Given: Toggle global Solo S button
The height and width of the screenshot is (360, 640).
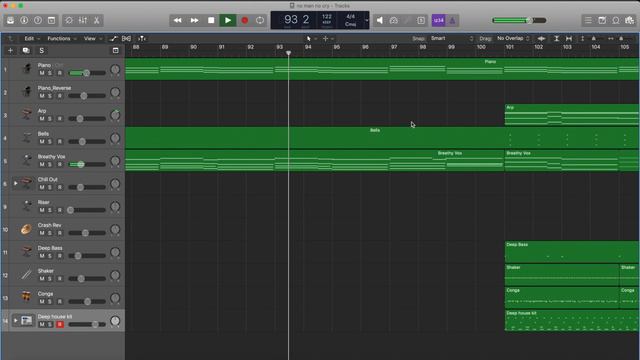Looking at the screenshot, I should (41, 51).
